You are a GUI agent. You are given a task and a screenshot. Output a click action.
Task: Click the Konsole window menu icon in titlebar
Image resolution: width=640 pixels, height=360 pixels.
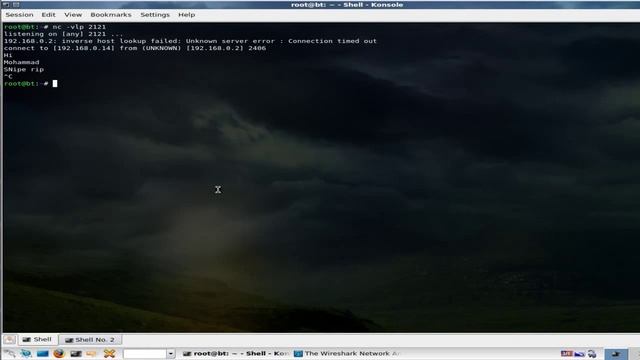6,4
